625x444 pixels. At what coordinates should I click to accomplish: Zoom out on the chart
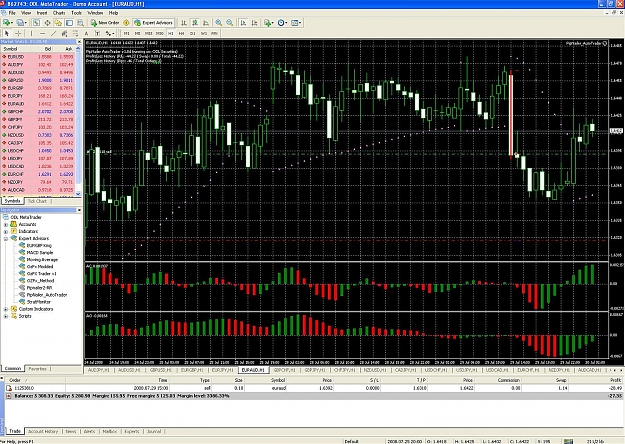[230, 23]
